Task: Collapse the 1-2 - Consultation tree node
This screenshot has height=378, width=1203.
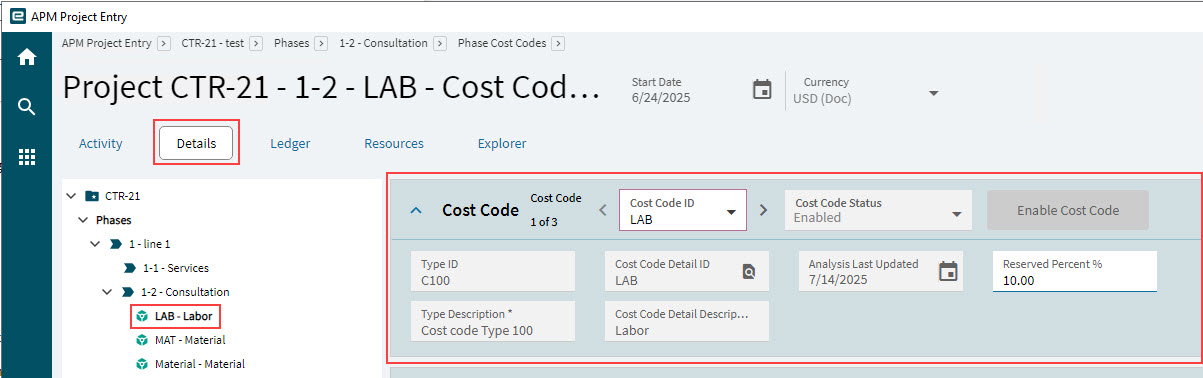Action: [x=107, y=292]
